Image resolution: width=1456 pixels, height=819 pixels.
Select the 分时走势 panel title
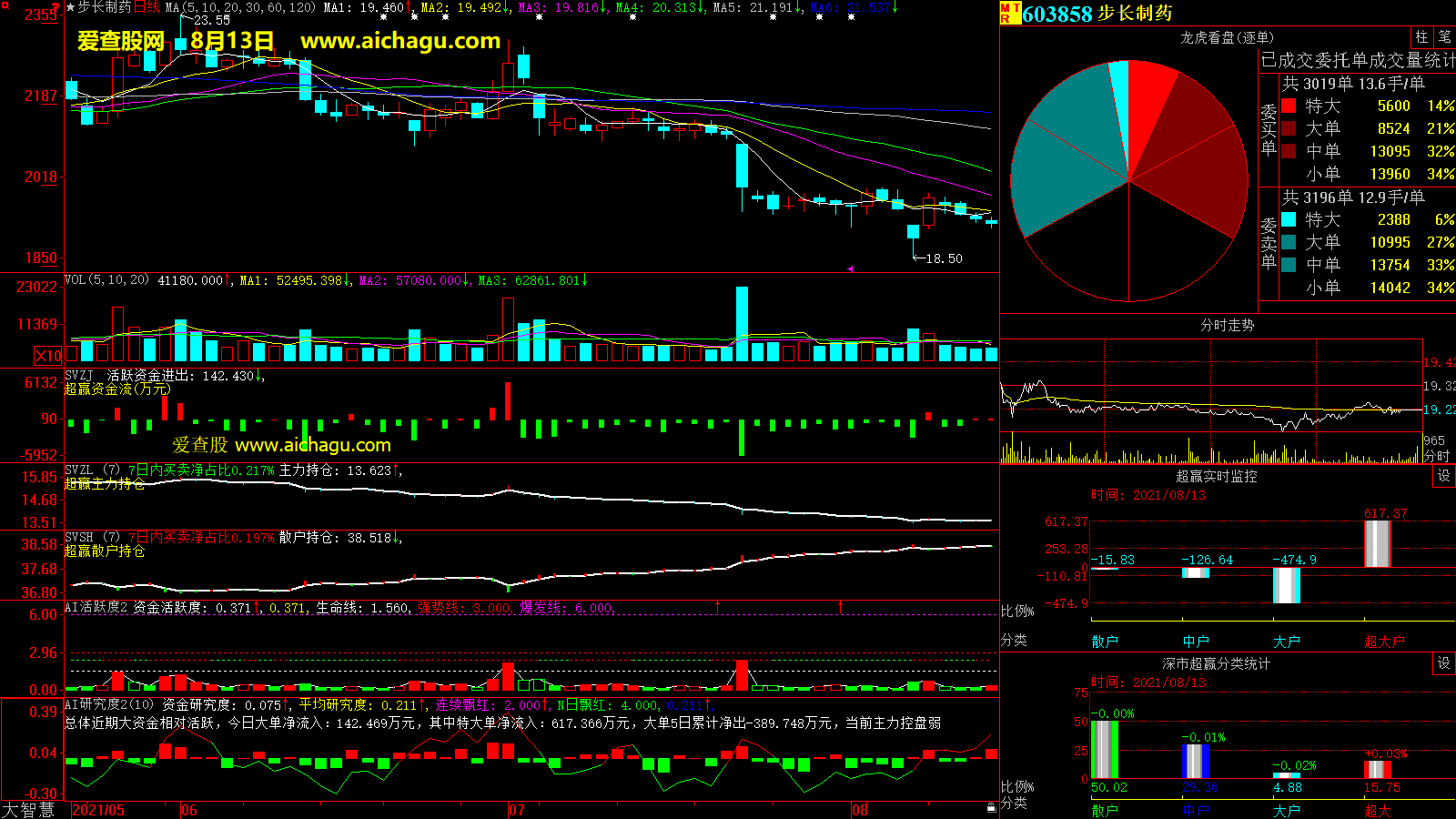tap(1227, 325)
